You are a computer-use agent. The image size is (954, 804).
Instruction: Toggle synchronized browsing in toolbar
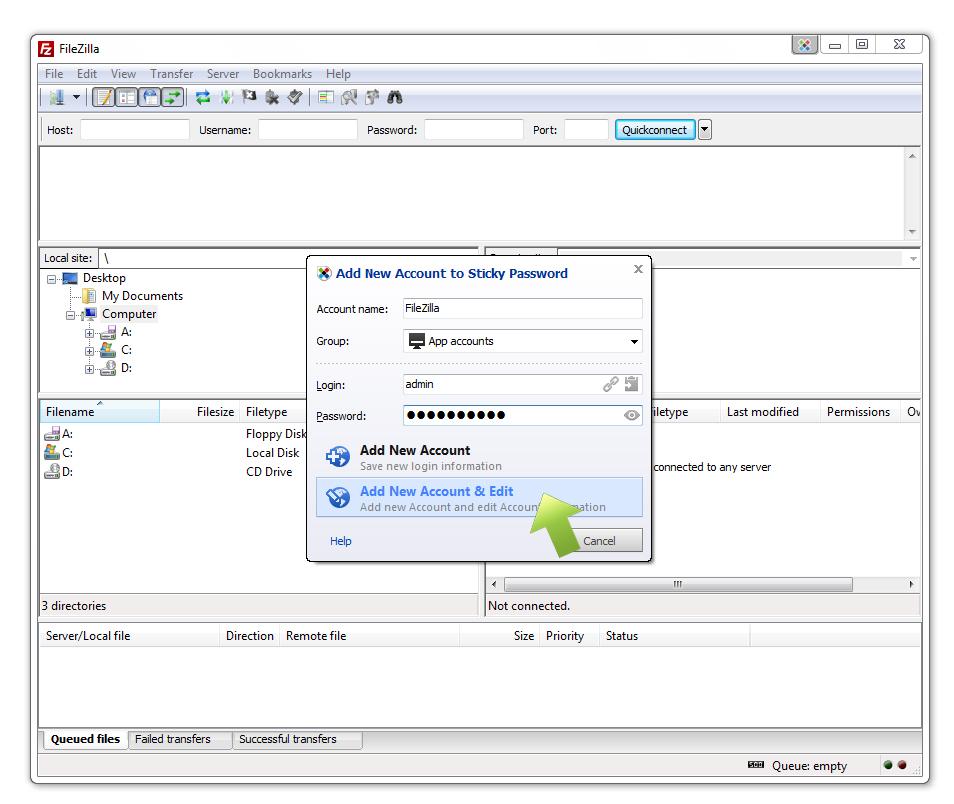click(x=372, y=97)
